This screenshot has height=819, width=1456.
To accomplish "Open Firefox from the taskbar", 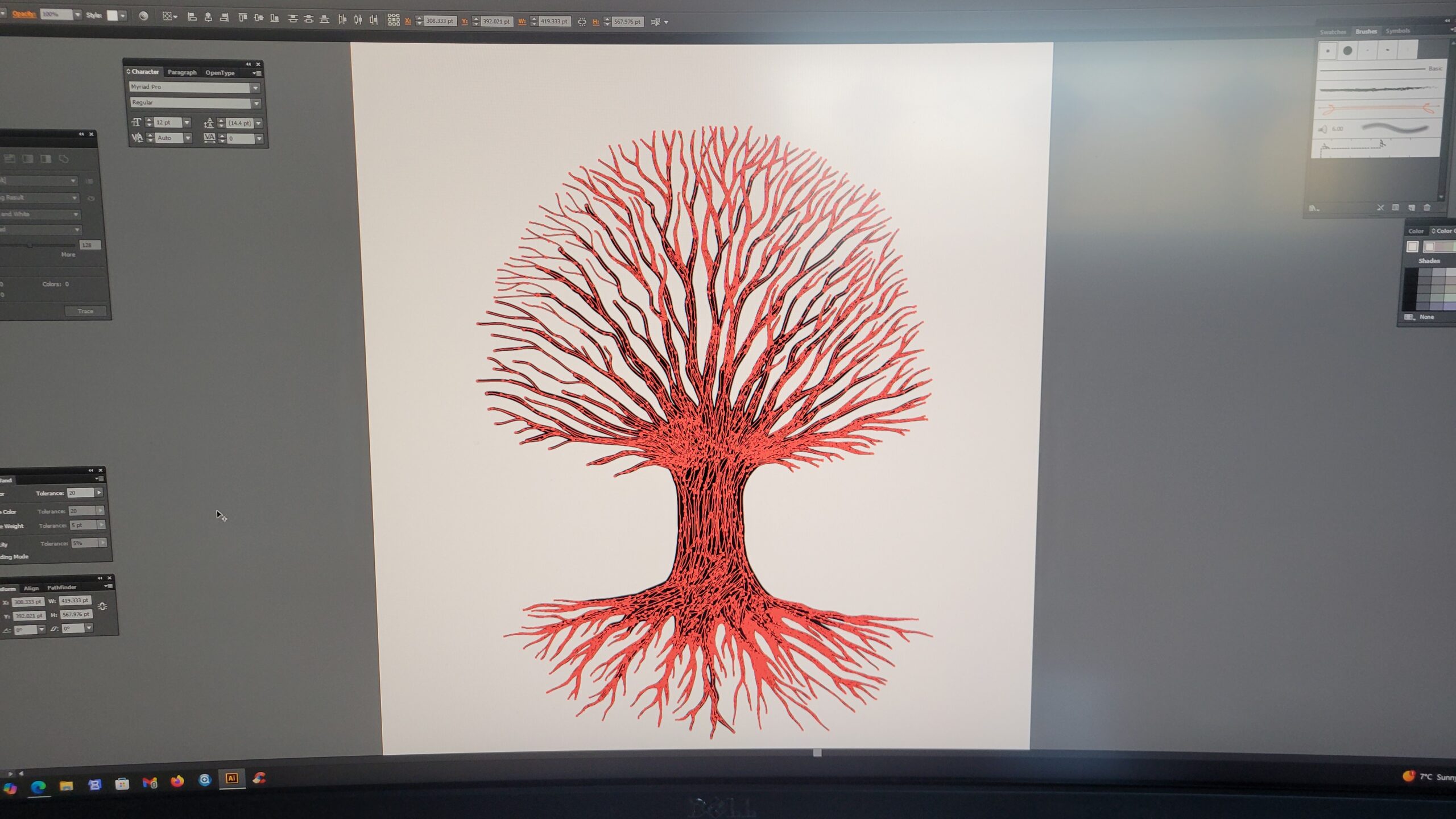I will pos(177,781).
